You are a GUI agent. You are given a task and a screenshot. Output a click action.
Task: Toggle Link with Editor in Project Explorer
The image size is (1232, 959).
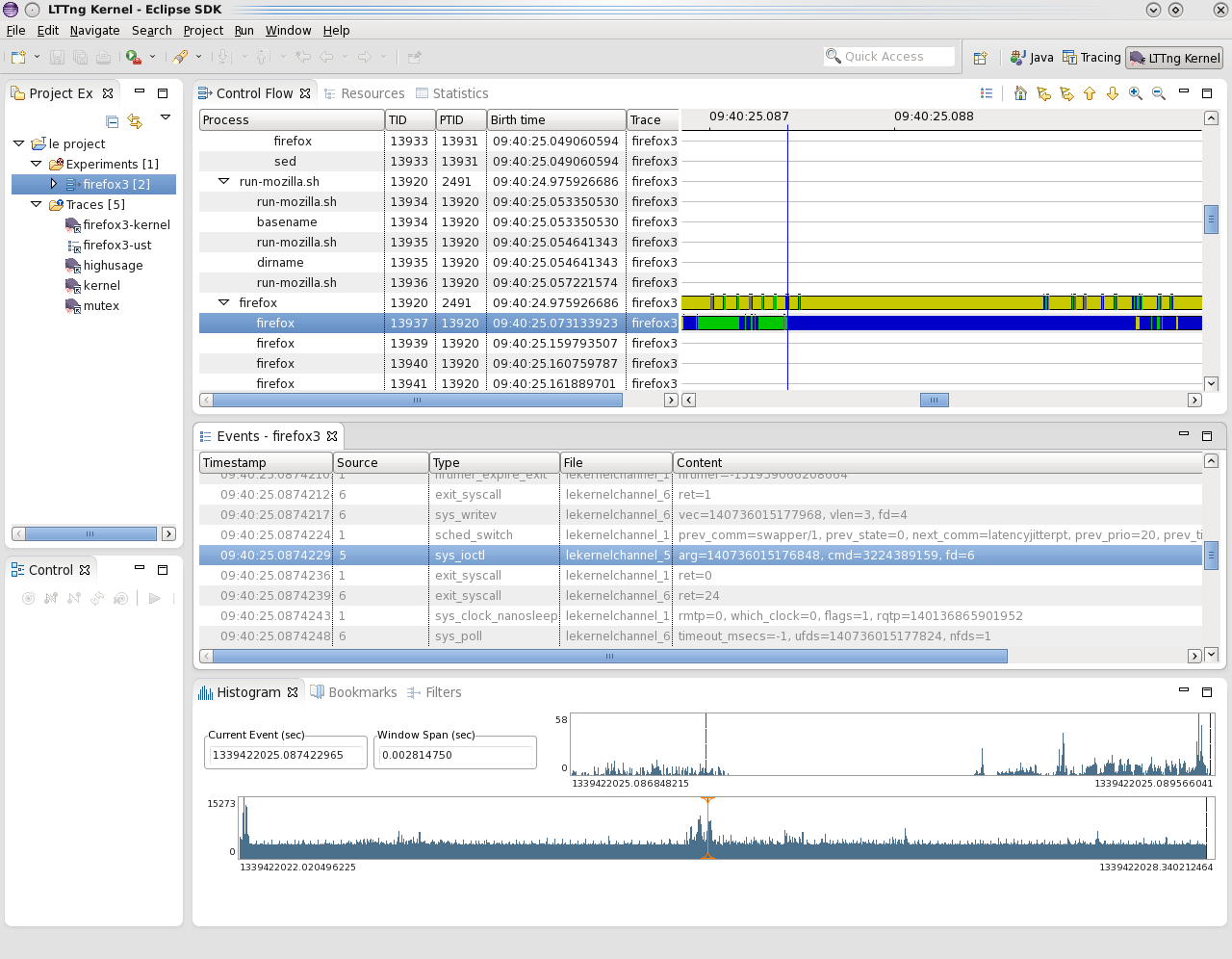pyautogui.click(x=135, y=121)
